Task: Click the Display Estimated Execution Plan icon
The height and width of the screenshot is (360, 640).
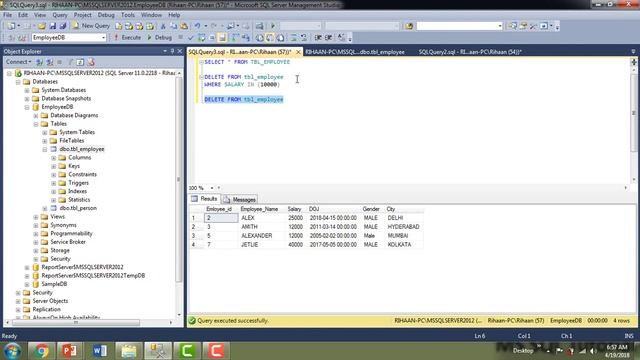Action: point(201,38)
